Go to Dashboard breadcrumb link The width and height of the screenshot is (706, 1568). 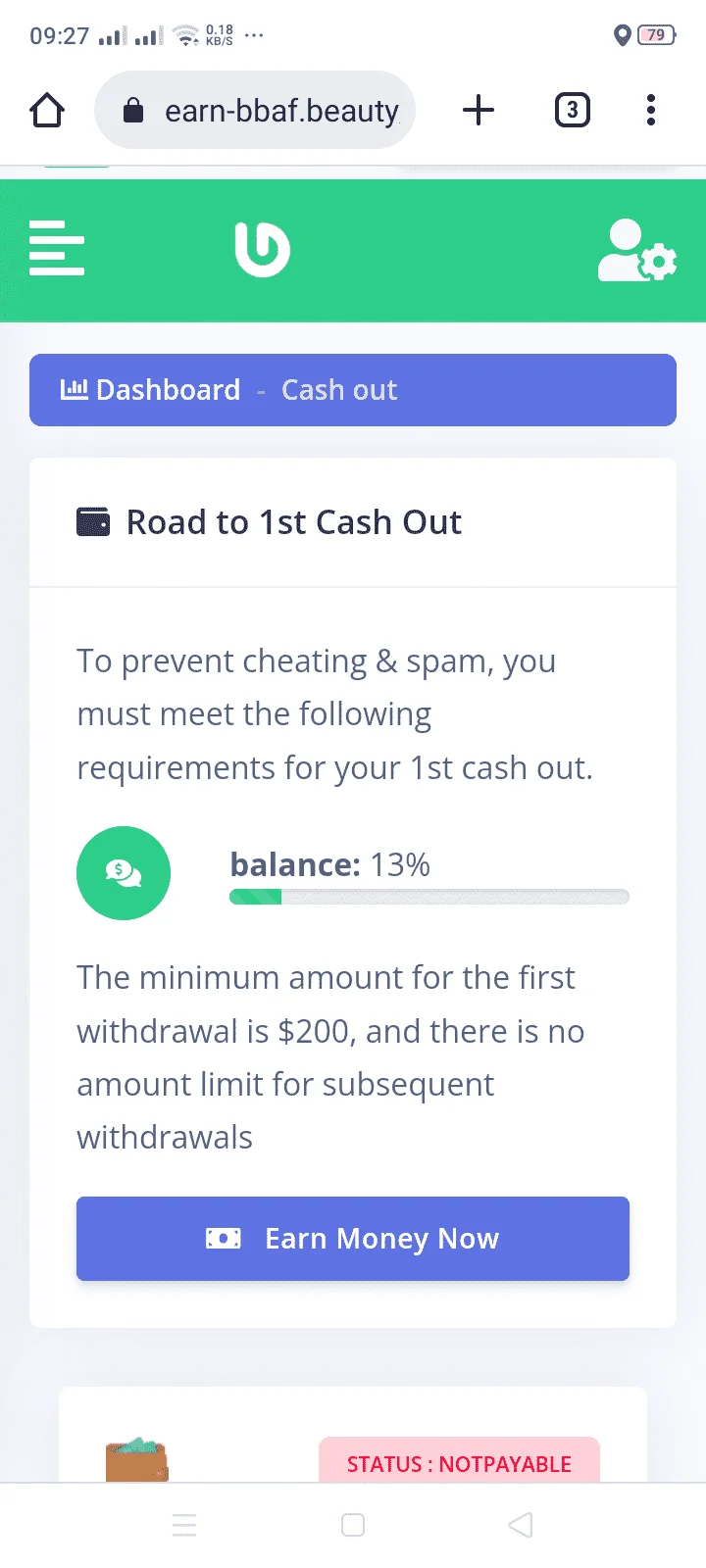coord(150,390)
